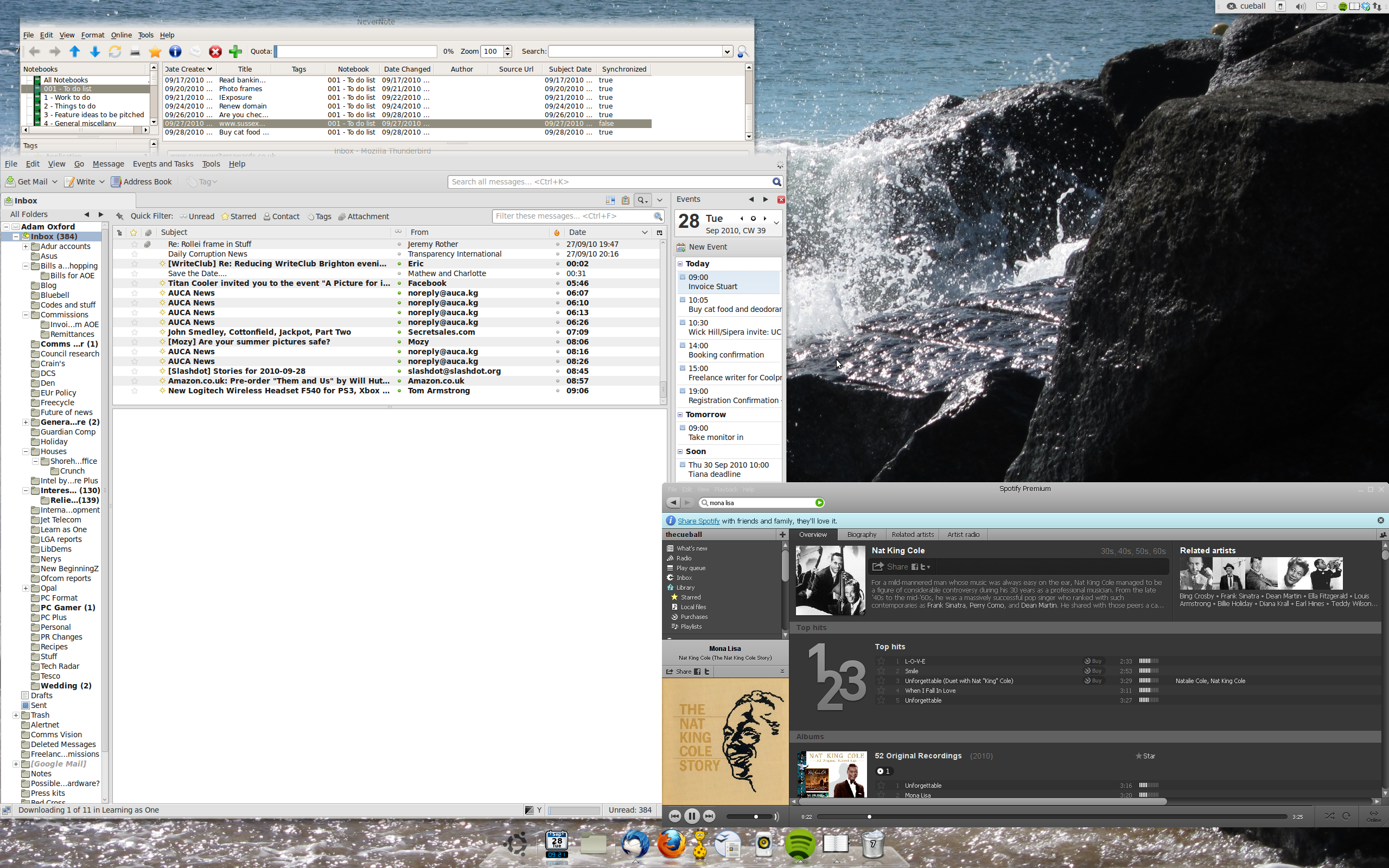Check the Invoice Stuart task checkbox
Screen dimensions: 1389x868
683,277
